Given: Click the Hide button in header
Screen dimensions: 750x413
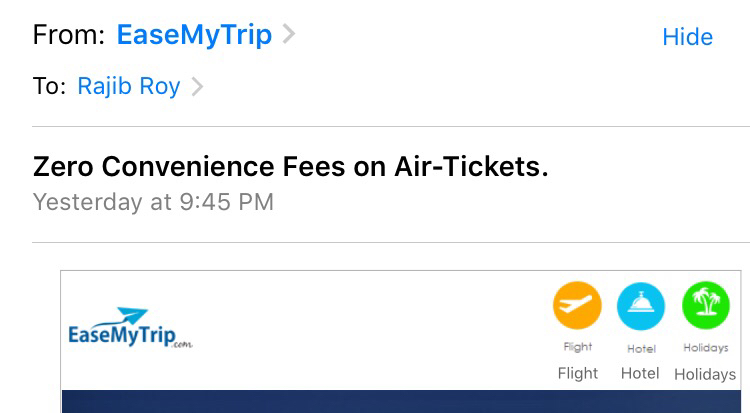Looking at the screenshot, I should pyautogui.click(x=687, y=37).
